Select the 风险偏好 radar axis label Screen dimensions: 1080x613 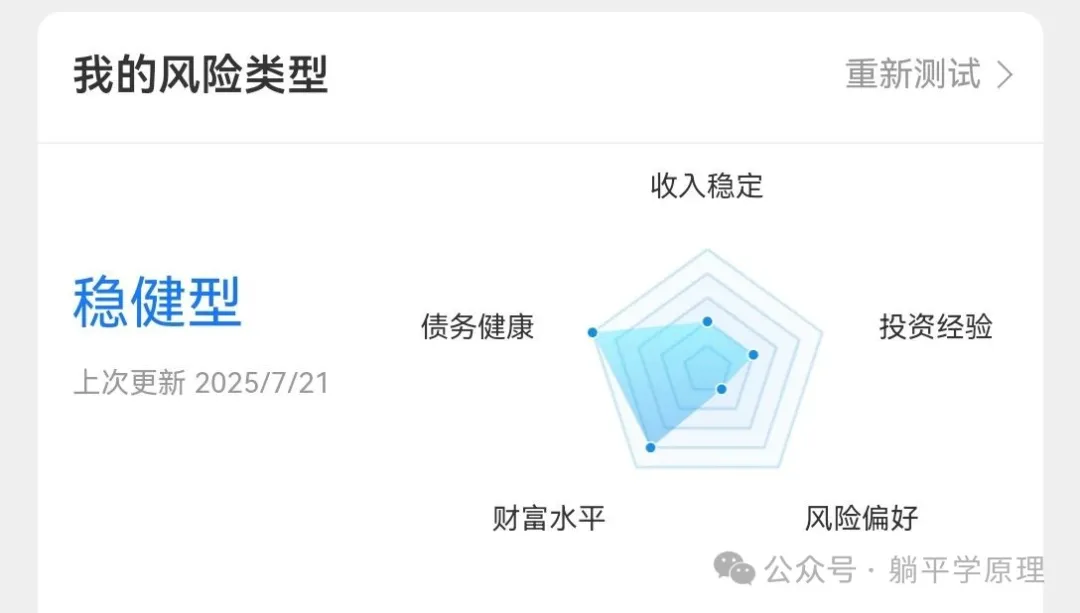coord(862,518)
